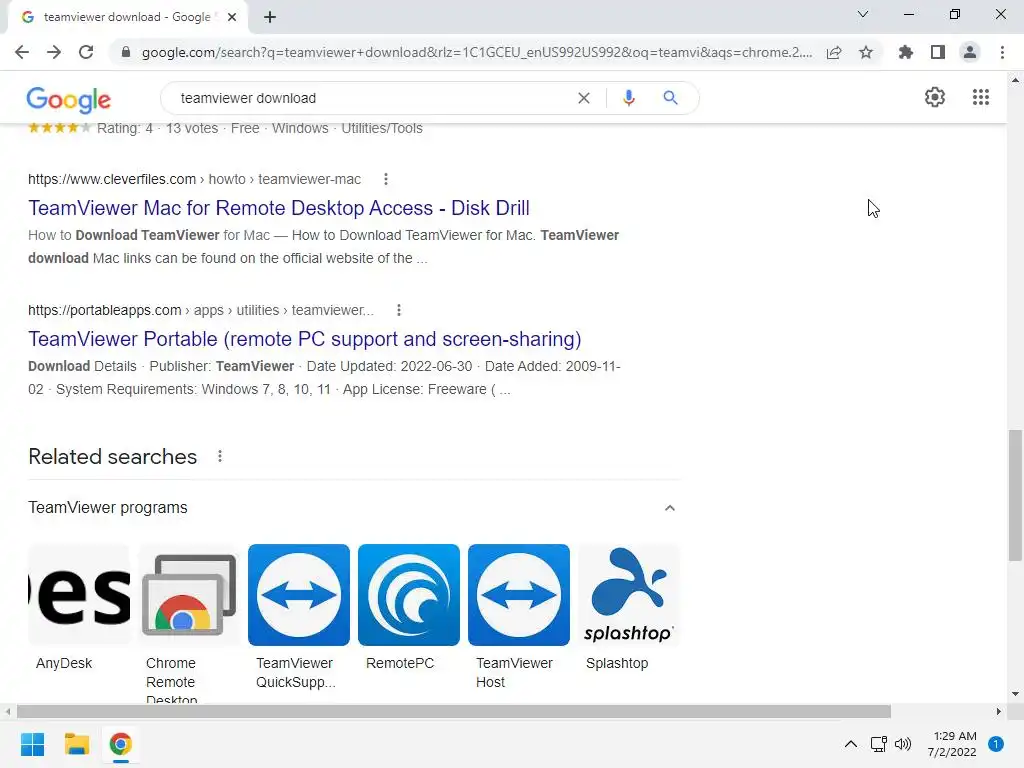This screenshot has height=768, width=1024.
Task: Select TeamViewer Host thumbnail
Action: pyautogui.click(x=519, y=595)
